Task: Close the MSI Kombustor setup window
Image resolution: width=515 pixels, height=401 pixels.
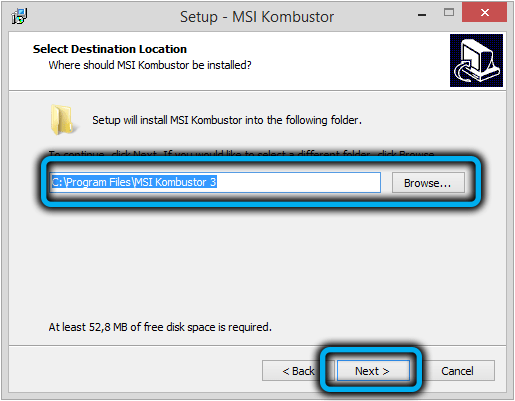Action: 484,12
